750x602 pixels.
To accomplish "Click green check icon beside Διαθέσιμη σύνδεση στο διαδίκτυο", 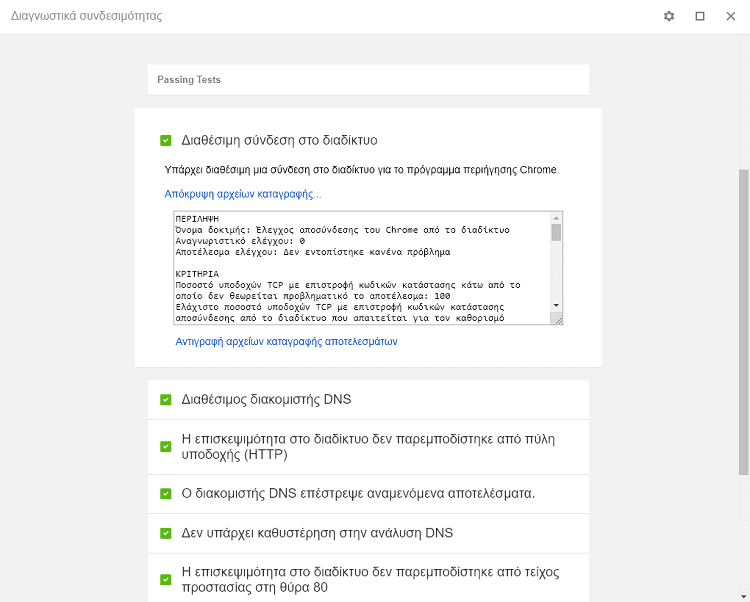I will coord(165,140).
